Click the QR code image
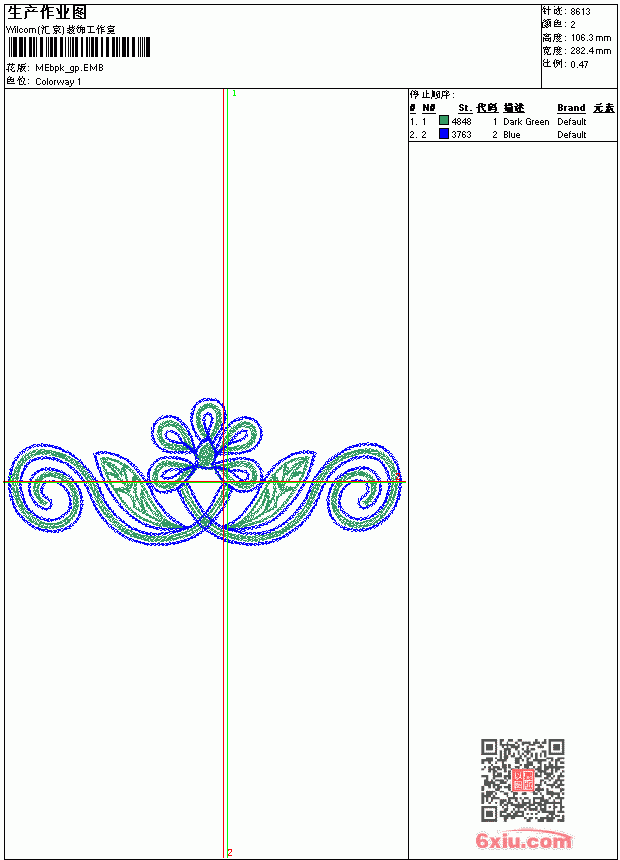Viewport: 620px width, 860px height. [523, 780]
